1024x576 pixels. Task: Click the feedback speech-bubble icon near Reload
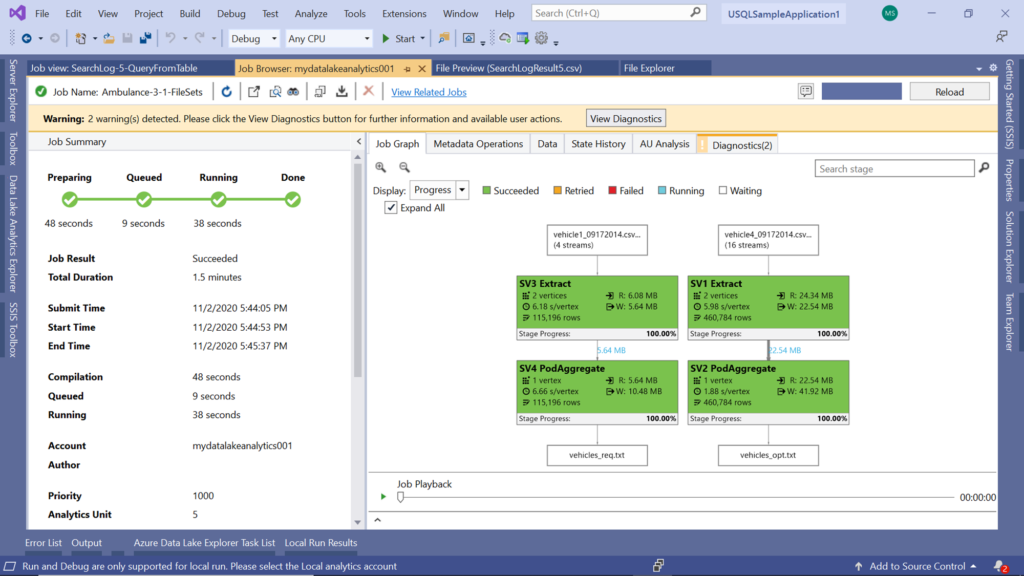806,90
